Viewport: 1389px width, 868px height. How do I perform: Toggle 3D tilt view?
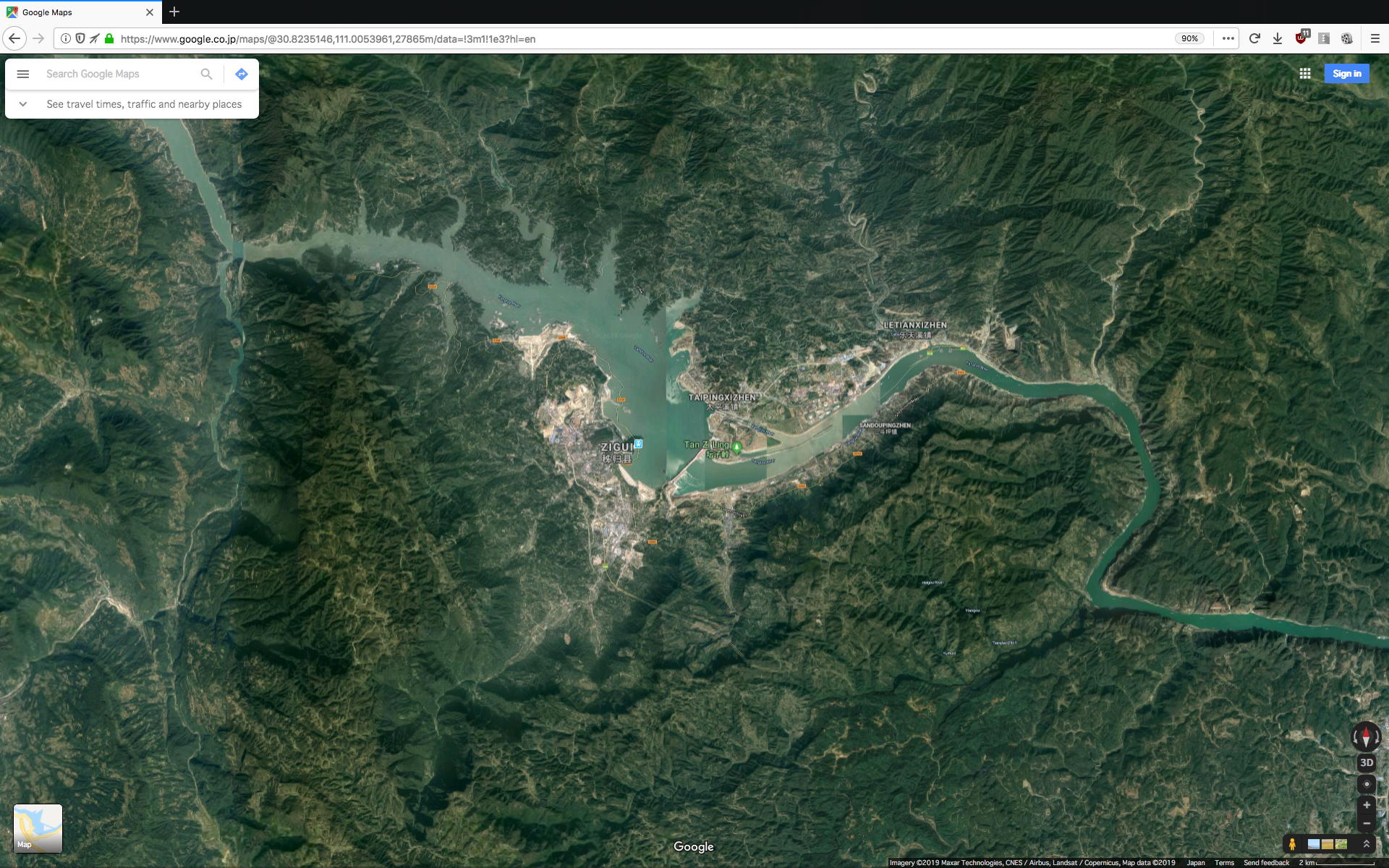1366,762
